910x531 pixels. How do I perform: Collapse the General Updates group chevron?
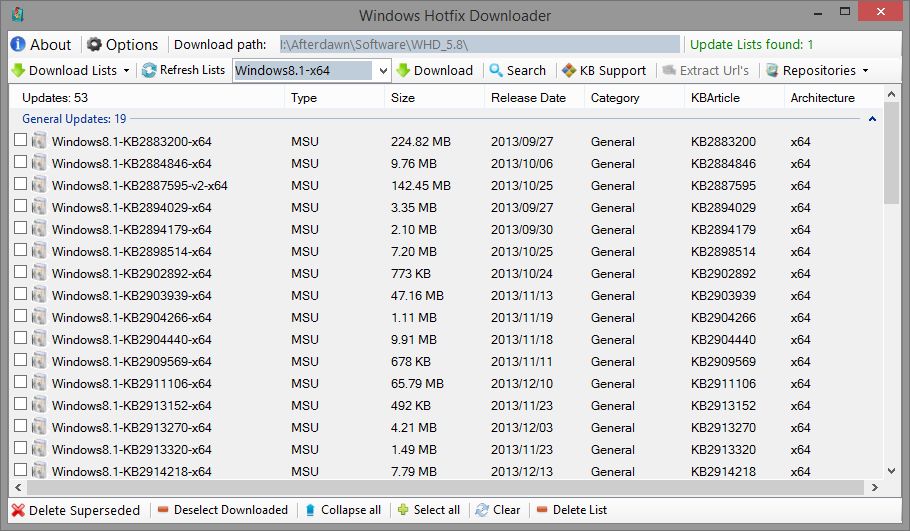coord(872,119)
